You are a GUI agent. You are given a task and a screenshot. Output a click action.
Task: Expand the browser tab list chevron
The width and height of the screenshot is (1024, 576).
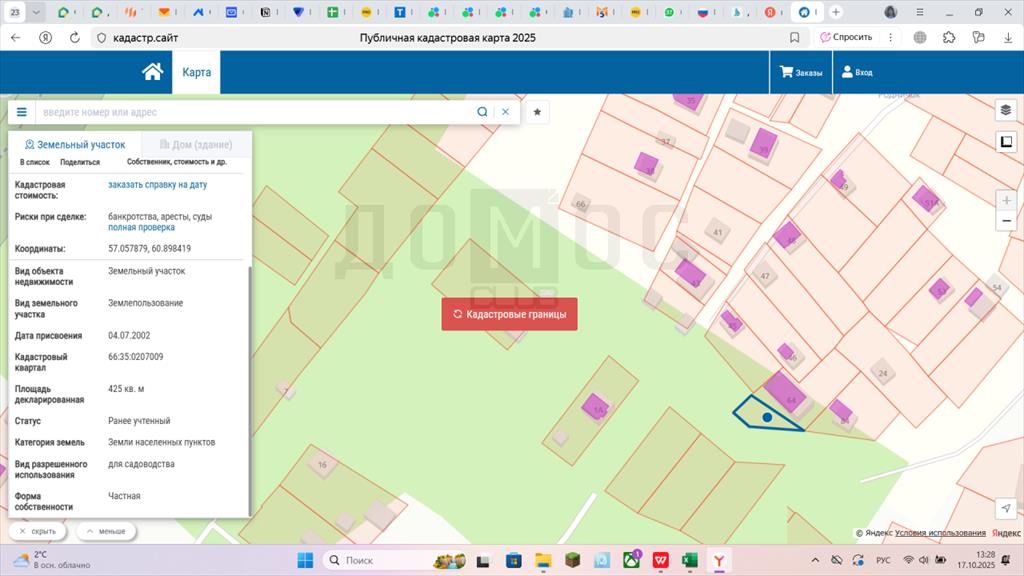coord(37,12)
